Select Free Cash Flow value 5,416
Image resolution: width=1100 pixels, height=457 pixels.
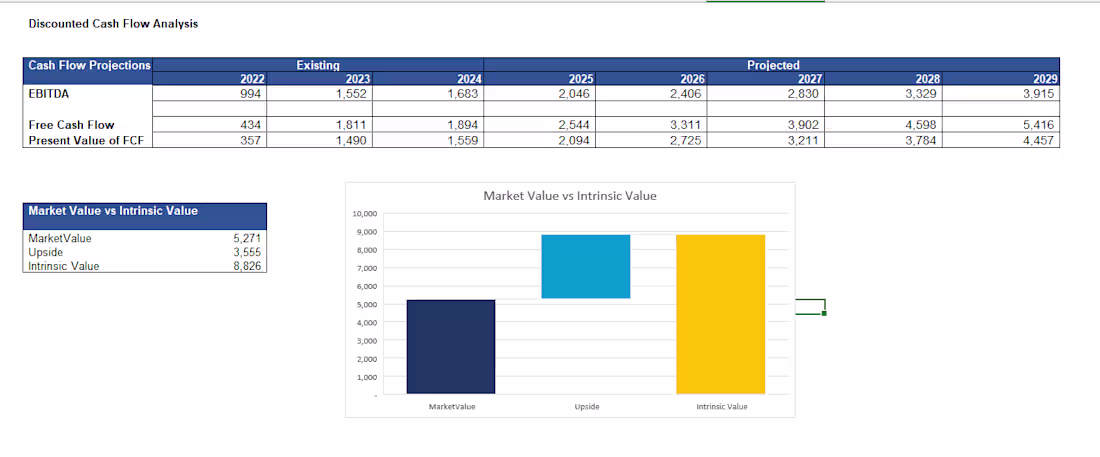[x=1002, y=125]
